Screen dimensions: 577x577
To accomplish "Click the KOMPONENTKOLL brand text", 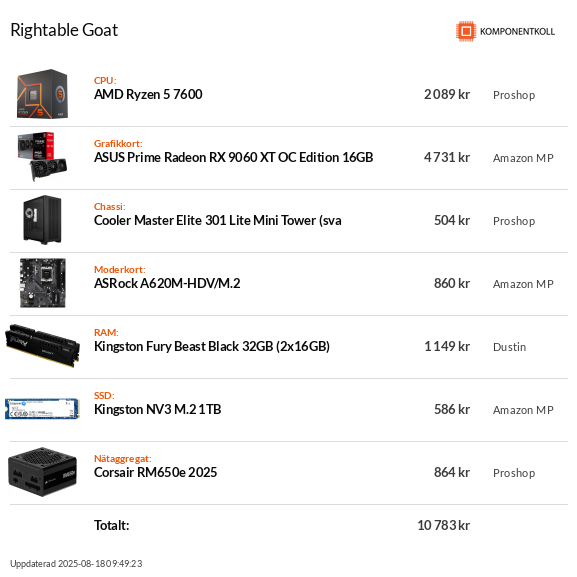I will [517, 32].
